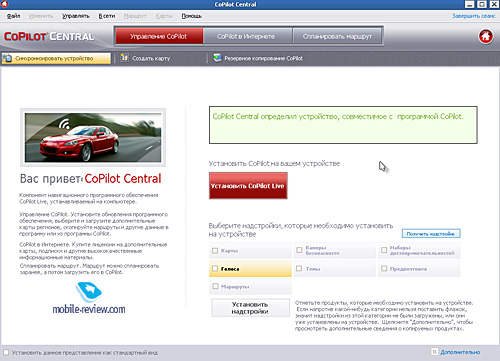Toggle the Темы checkbox
Viewport: 500px width, 361px height.
tap(299, 268)
